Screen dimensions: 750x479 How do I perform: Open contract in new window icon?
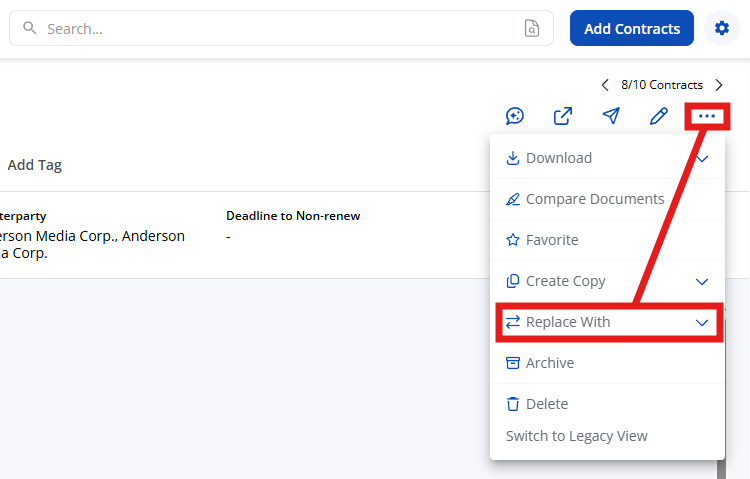coord(563,116)
